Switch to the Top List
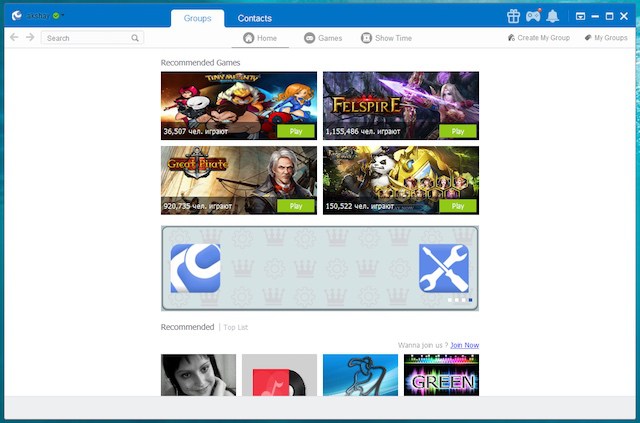Screen dimensions: 640x423 236,327
